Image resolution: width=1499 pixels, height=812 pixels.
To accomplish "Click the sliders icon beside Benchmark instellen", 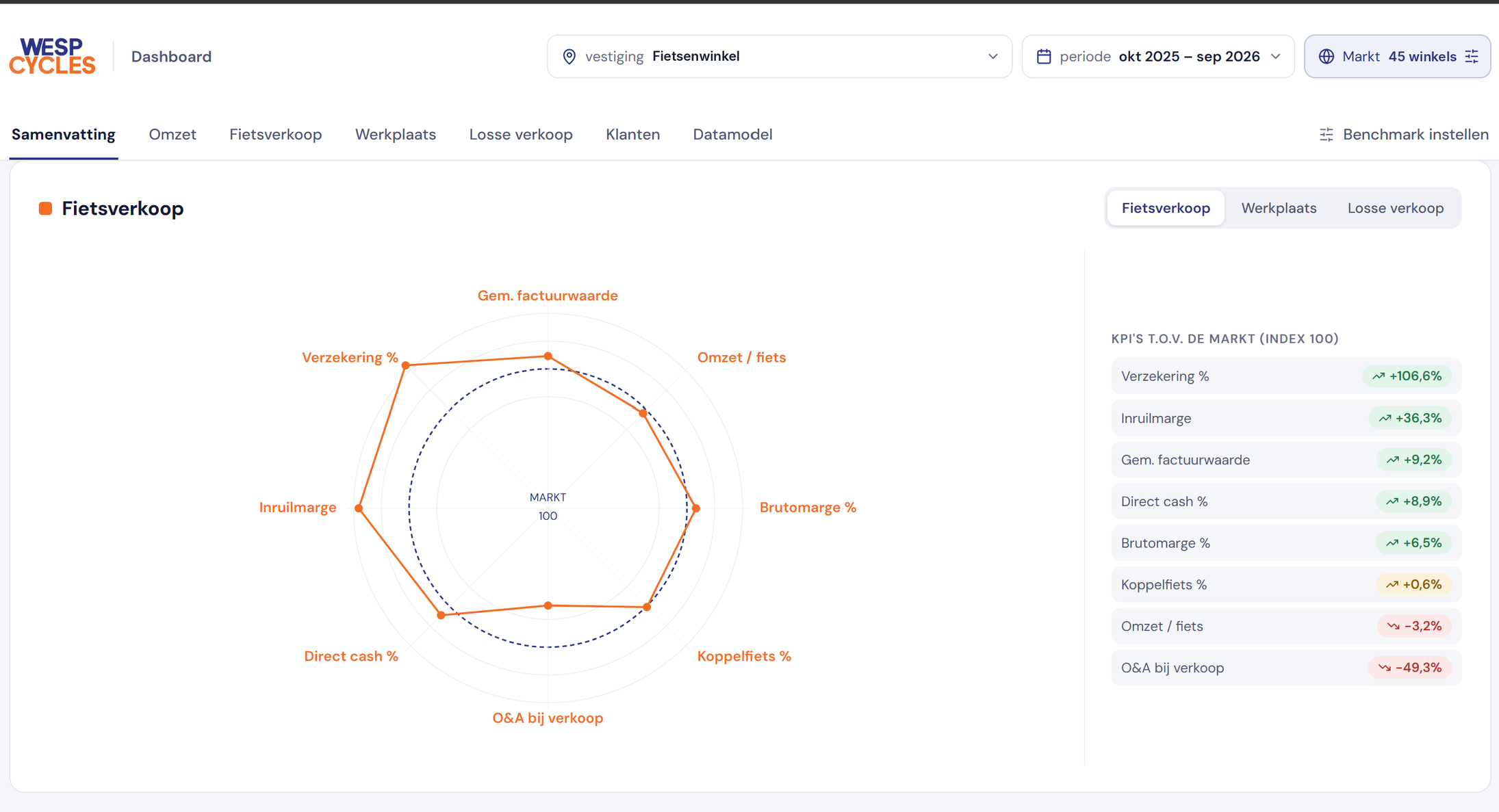I will pos(1327,135).
